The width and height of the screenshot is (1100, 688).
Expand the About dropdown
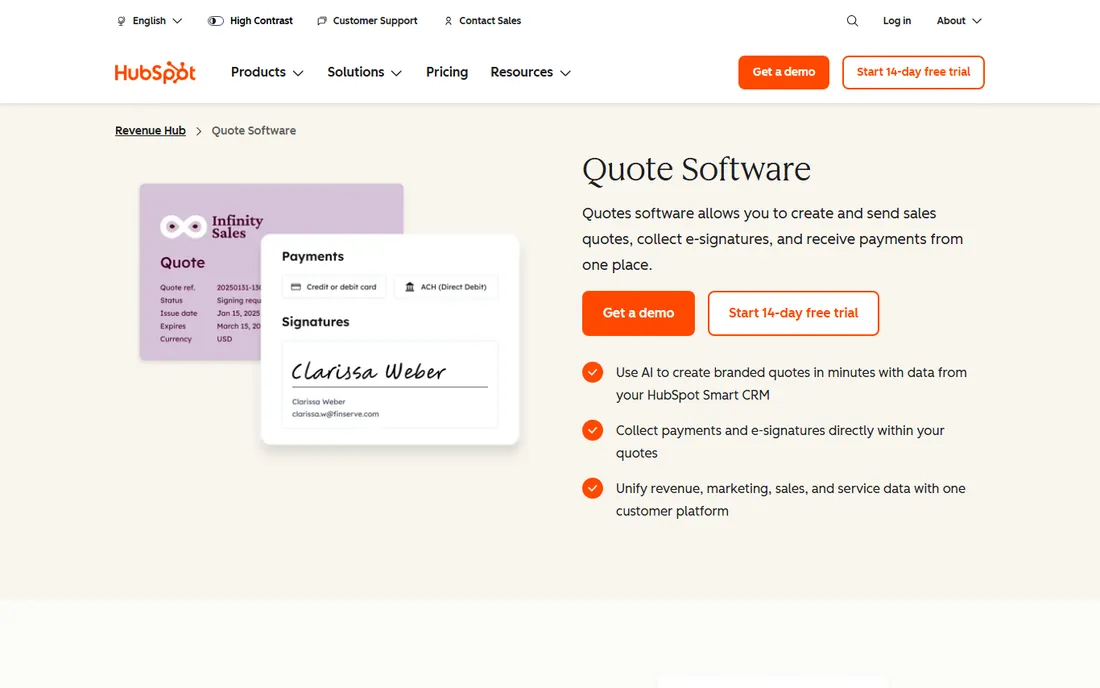[x=959, y=21]
